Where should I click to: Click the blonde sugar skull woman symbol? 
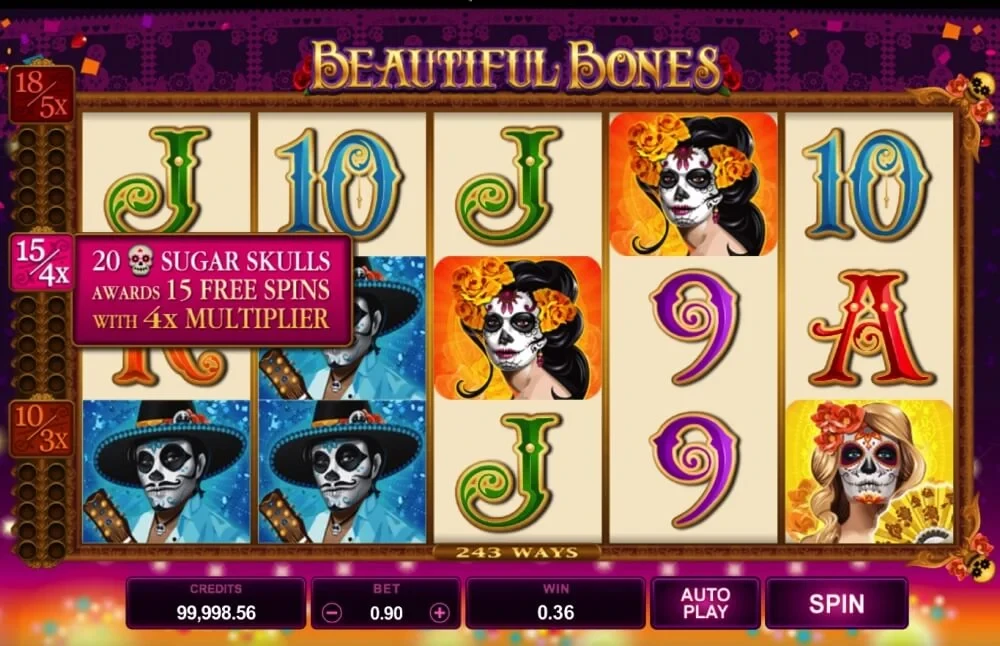(869, 472)
